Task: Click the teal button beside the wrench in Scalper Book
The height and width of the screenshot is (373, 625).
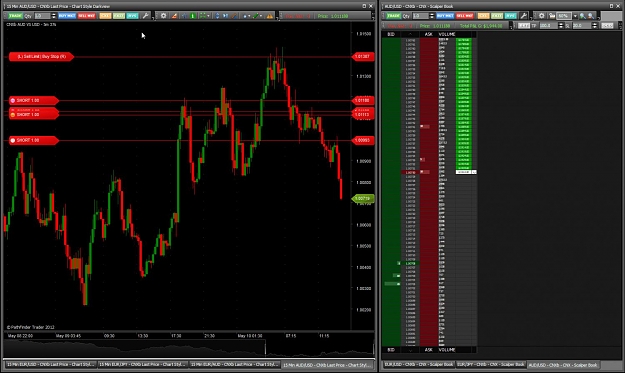Action: 511,16
